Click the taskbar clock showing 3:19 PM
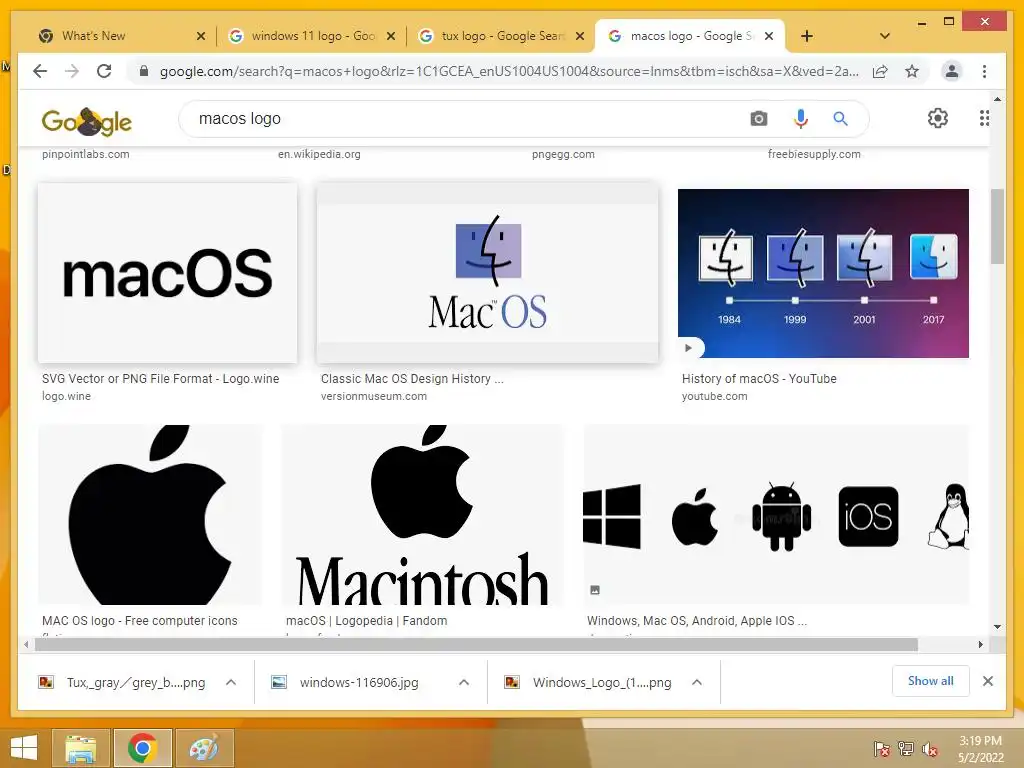 pos(980,749)
